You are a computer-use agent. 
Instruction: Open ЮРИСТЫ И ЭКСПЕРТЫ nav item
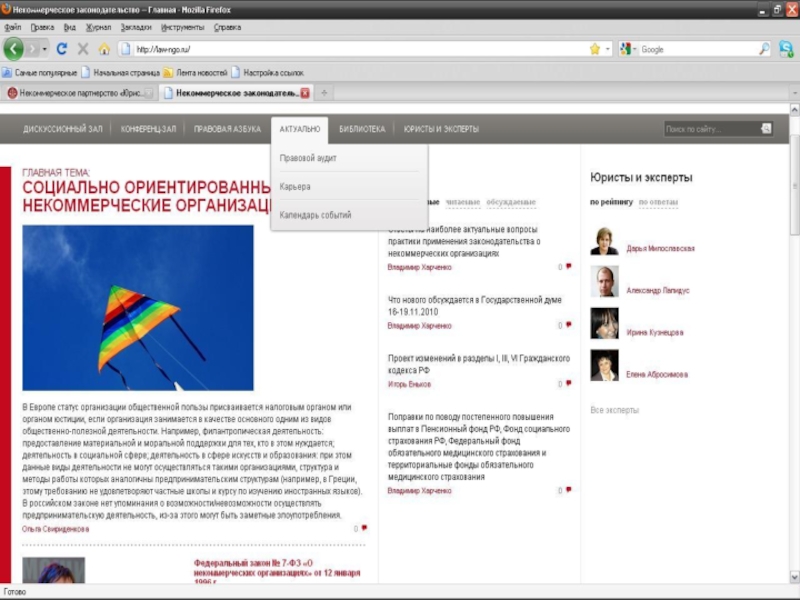[x=441, y=129]
